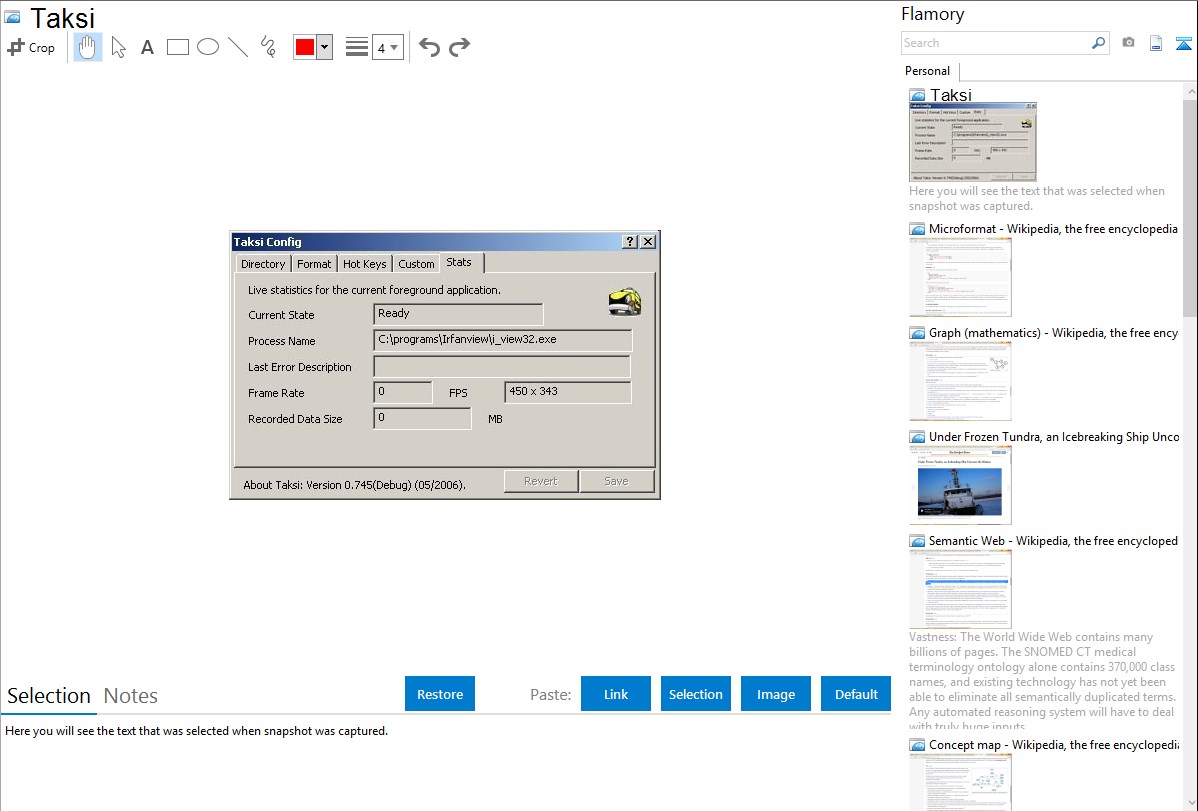The width and height of the screenshot is (1198, 811).
Task: Click the Semantic Web title link
Action: [x=1054, y=540]
